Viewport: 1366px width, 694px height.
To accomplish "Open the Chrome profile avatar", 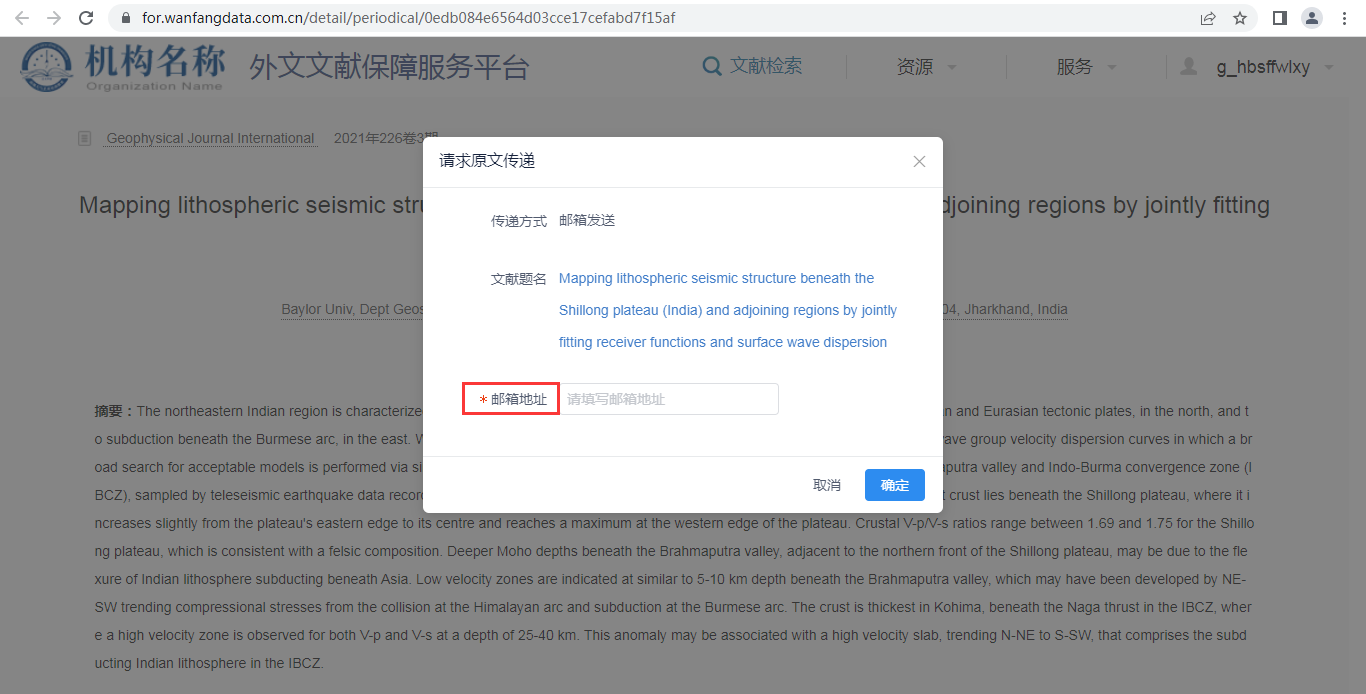I will (1311, 18).
